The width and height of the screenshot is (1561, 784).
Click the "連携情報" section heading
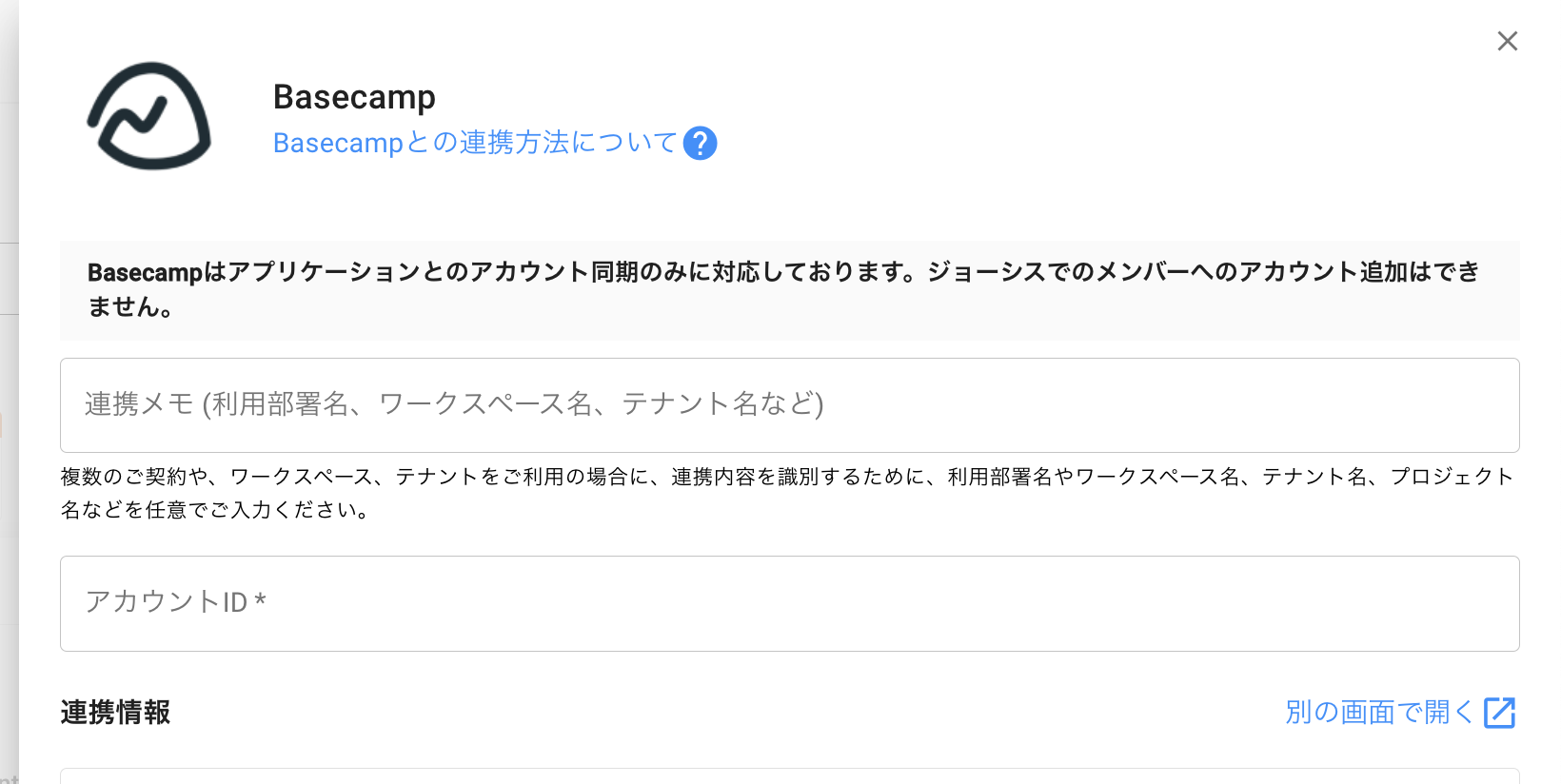pyautogui.click(x=115, y=713)
